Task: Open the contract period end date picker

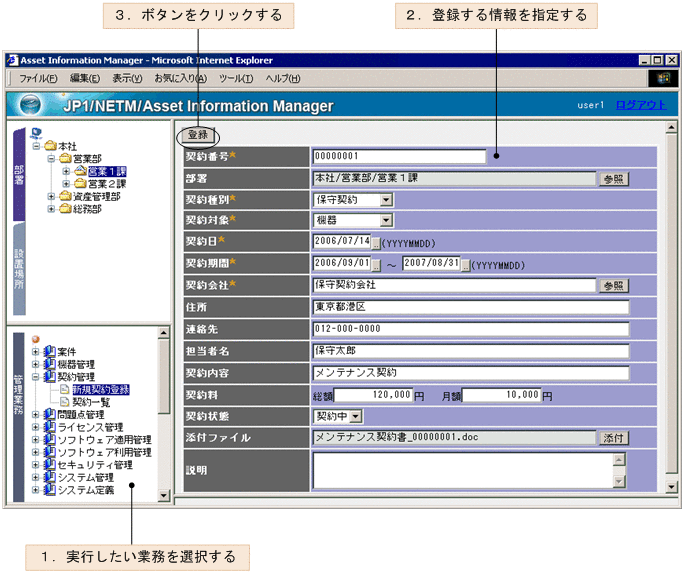Action: 465,263
